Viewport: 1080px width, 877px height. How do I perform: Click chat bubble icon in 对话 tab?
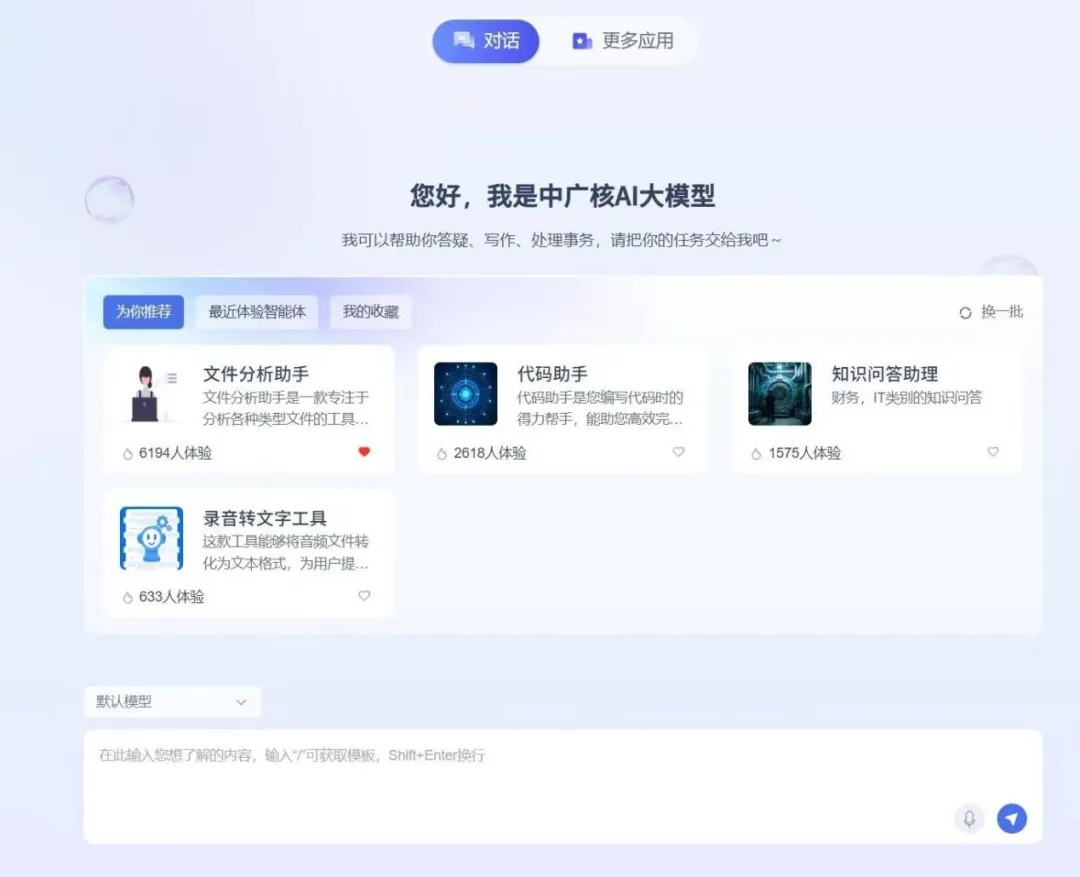(464, 41)
